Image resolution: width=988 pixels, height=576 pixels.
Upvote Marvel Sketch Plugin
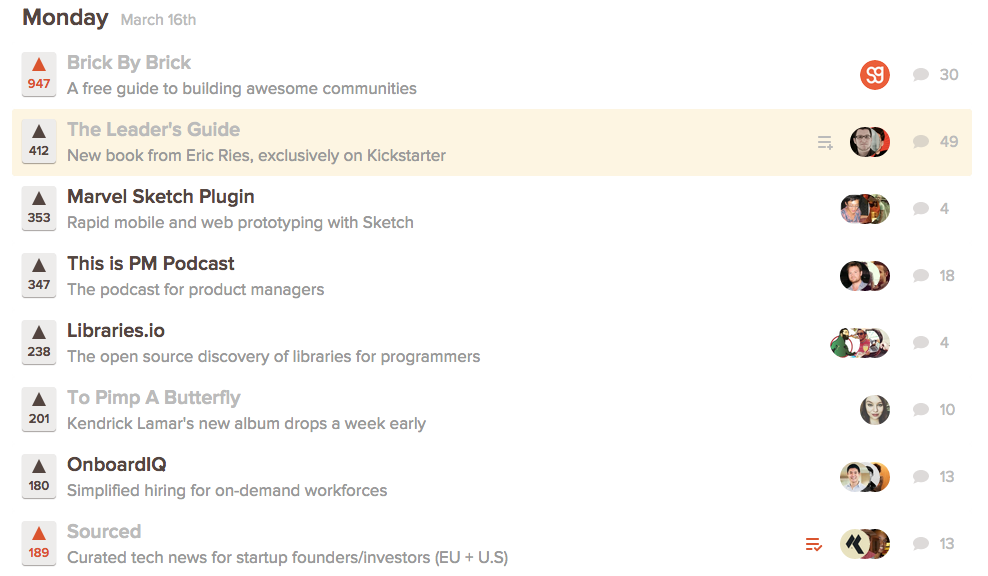pos(39,208)
